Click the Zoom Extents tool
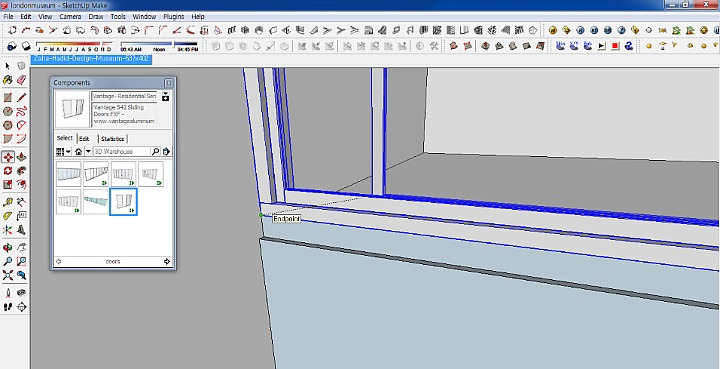 pos(8,275)
